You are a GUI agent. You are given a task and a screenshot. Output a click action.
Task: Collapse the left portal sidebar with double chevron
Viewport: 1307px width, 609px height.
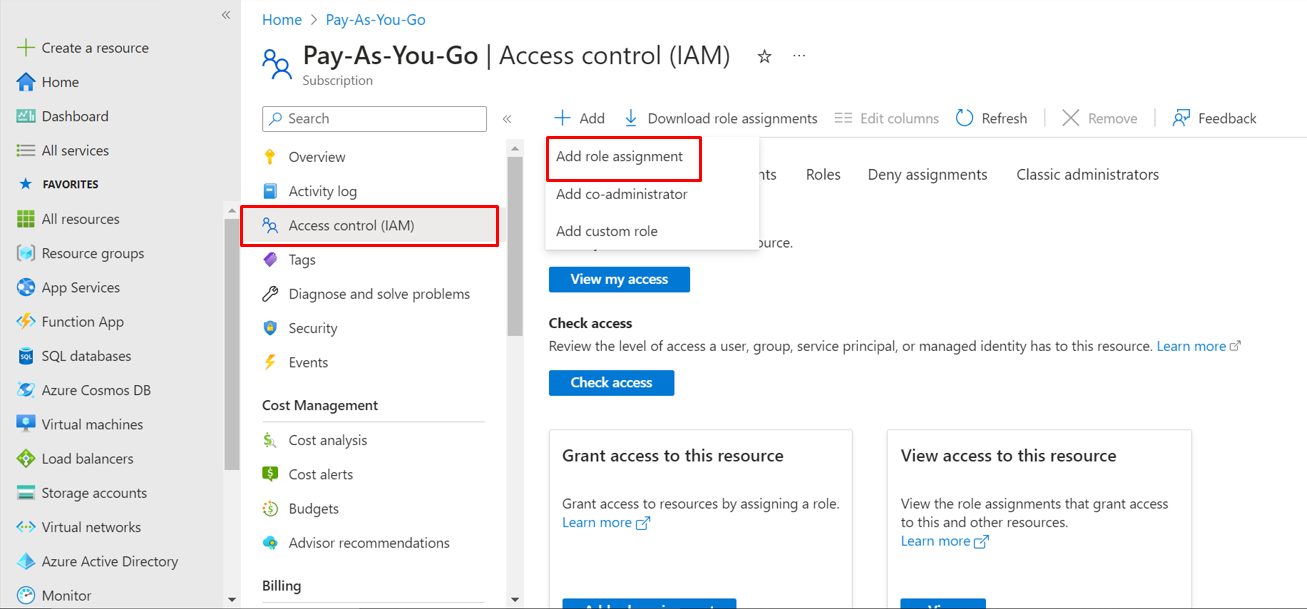point(226,15)
